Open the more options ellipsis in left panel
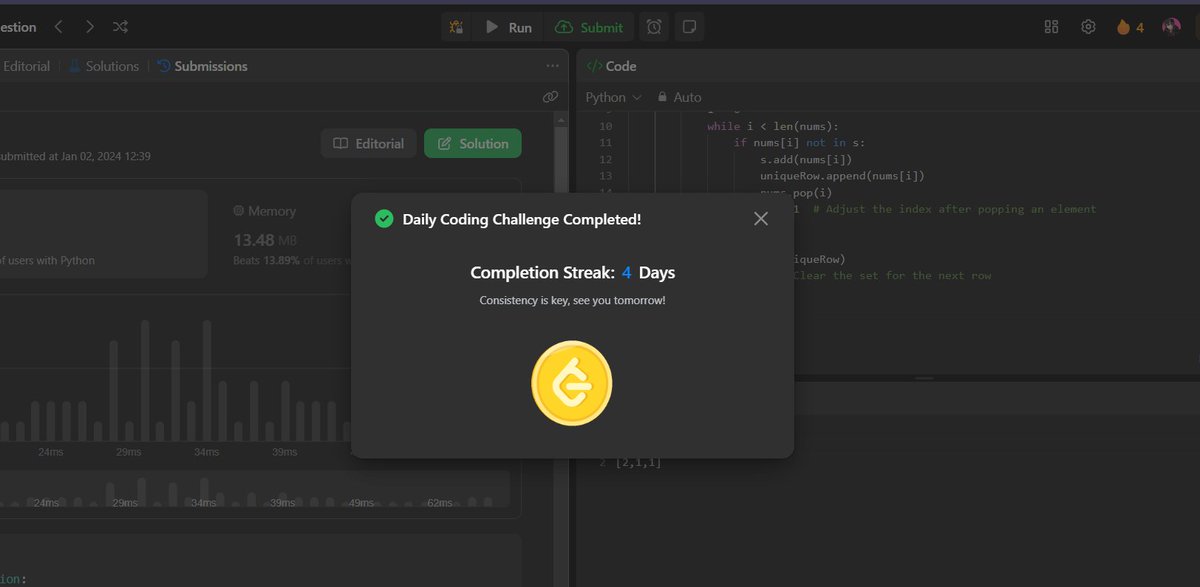This screenshot has width=1200, height=587. 553,66
